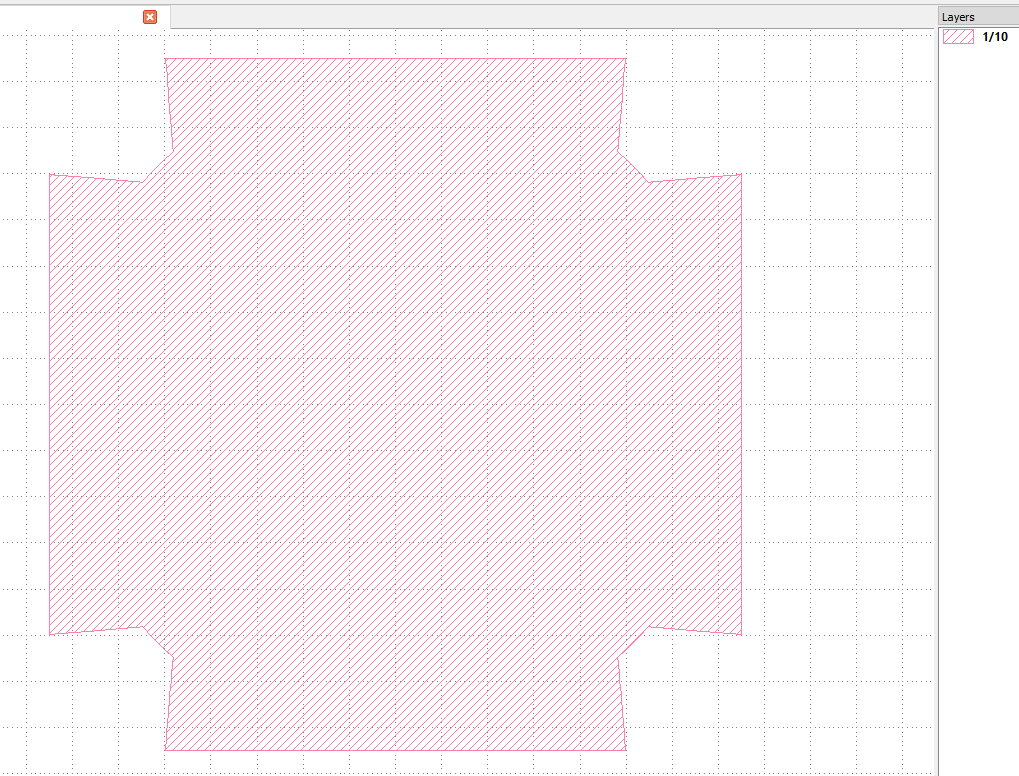Click the Layers panel header
This screenshot has width=1019, height=776.
[x=979, y=17]
